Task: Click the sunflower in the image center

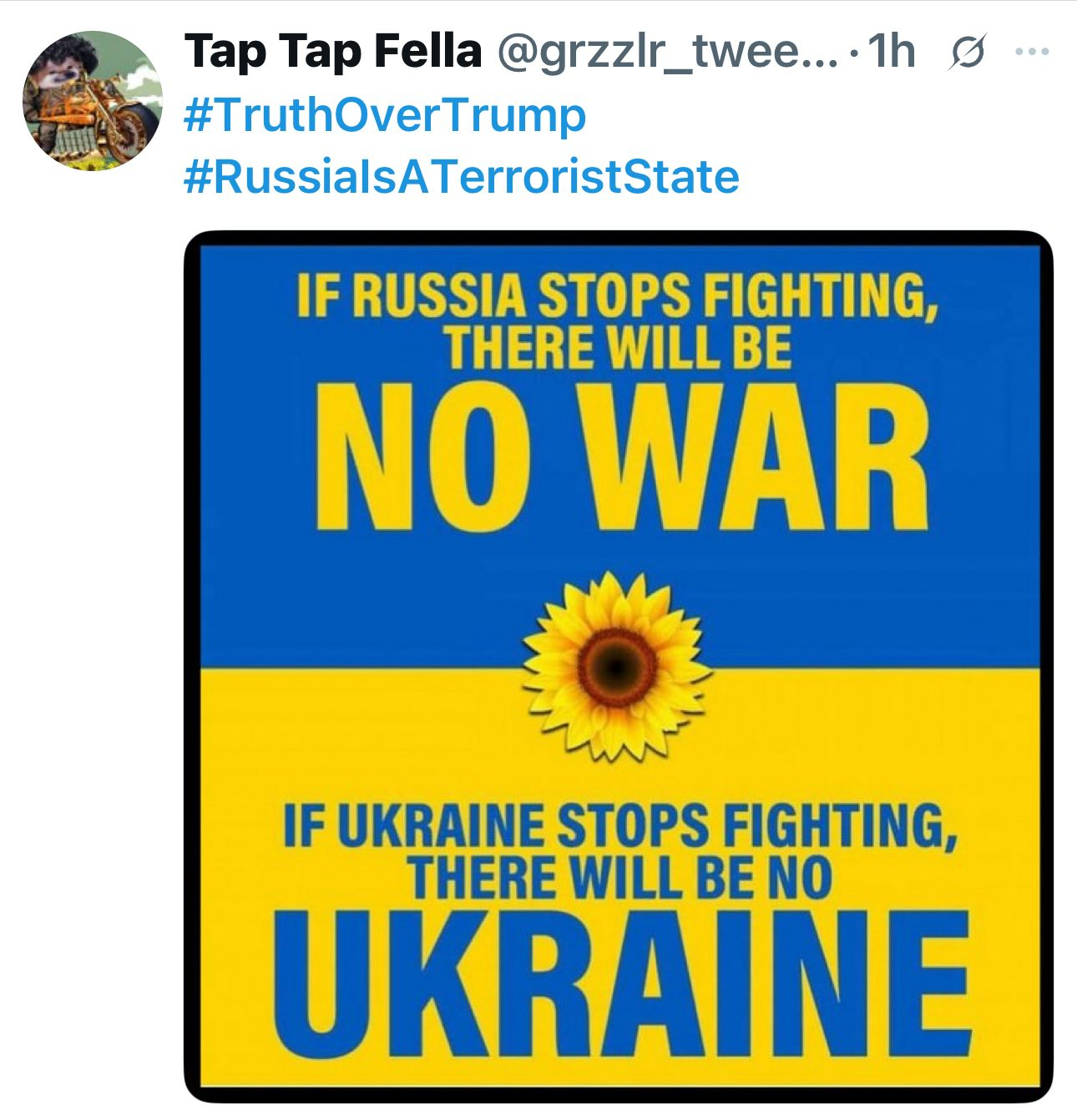Action: pos(616,665)
